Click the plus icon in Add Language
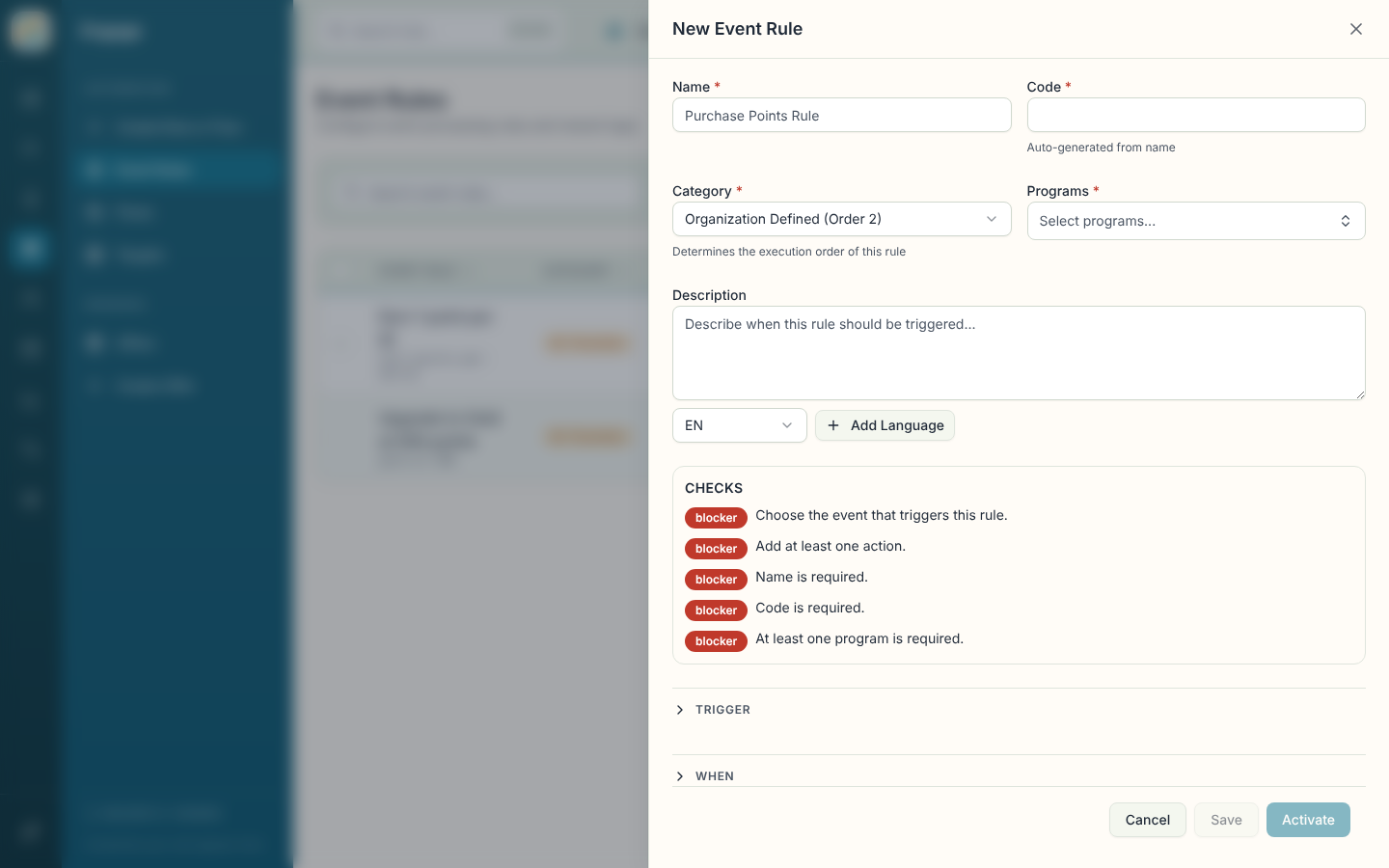This screenshot has width=1389, height=868. (x=833, y=425)
